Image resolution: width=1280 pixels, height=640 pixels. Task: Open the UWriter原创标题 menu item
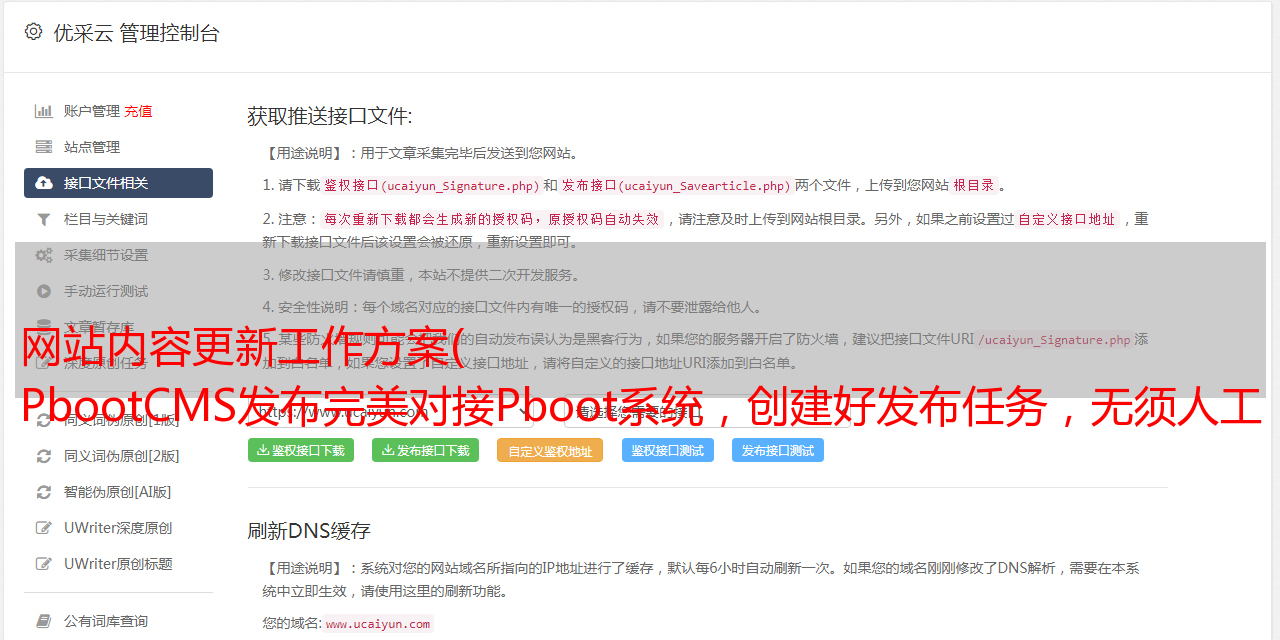pos(118,564)
